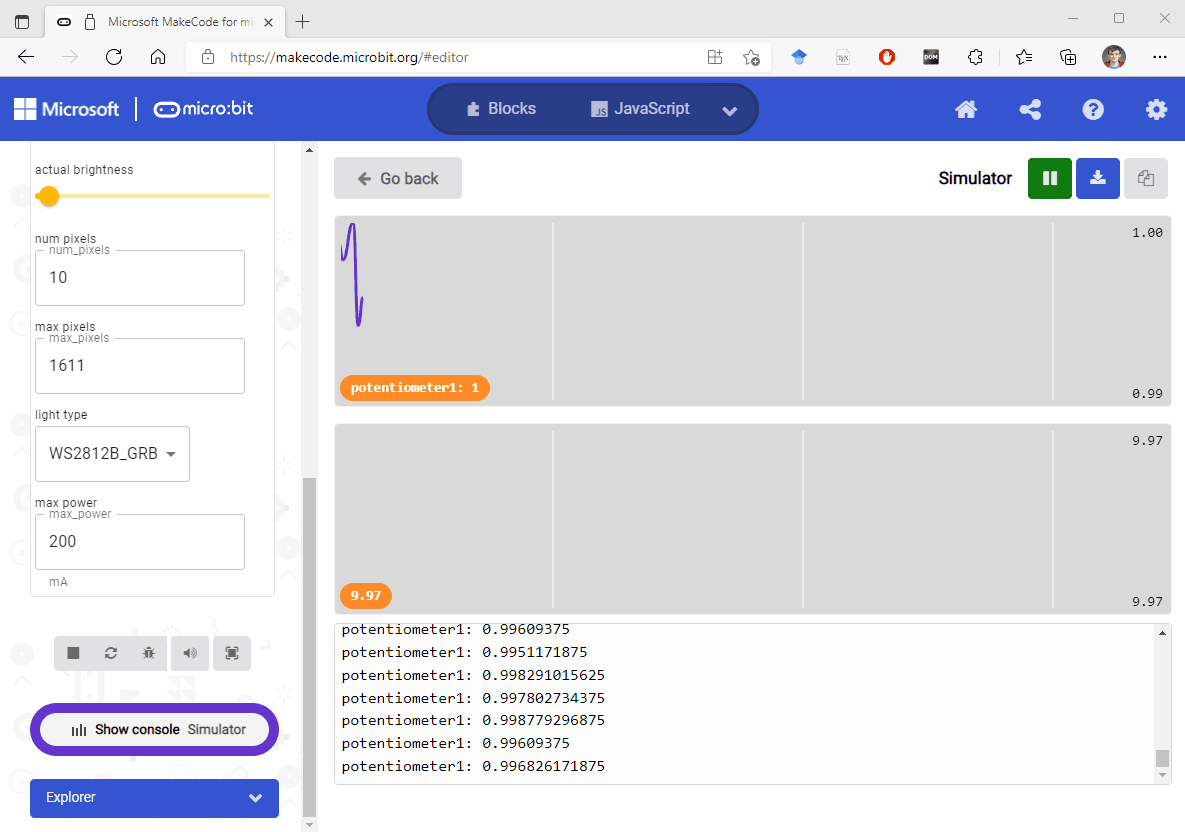
Task: Open the editor language chevron dropdown
Action: (x=730, y=112)
